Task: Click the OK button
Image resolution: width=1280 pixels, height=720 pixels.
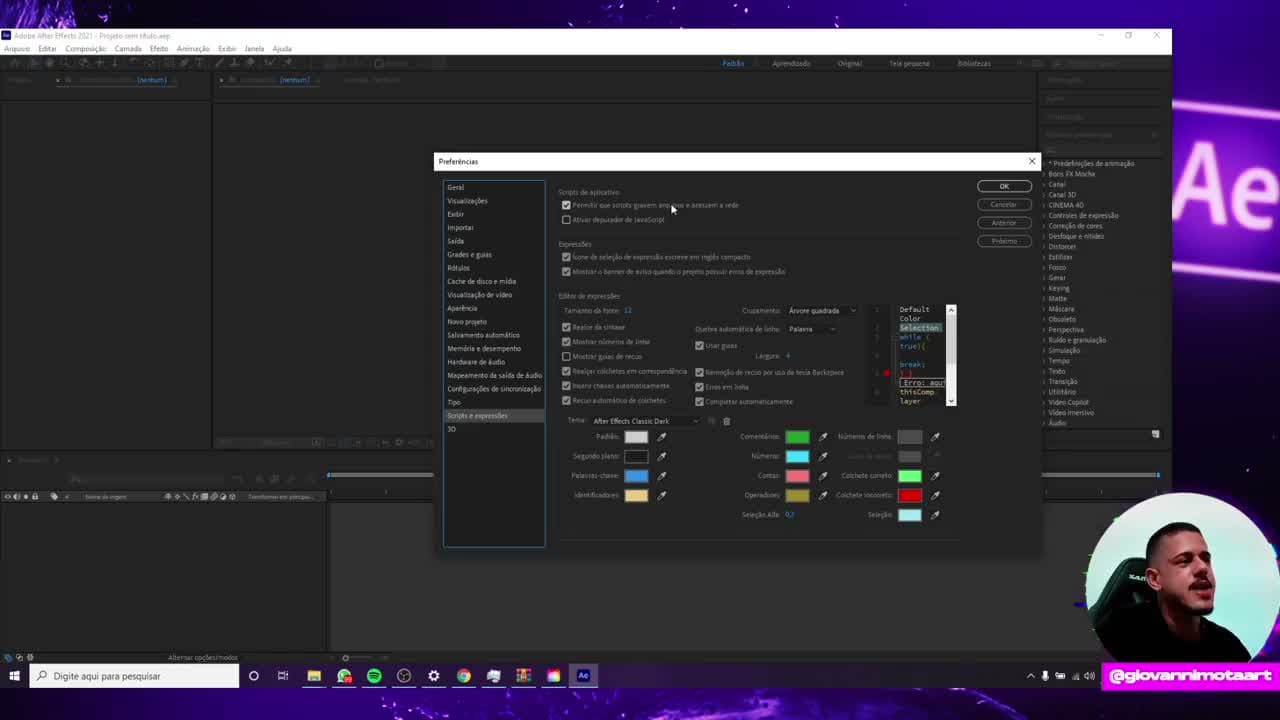Action: pos(1004,186)
